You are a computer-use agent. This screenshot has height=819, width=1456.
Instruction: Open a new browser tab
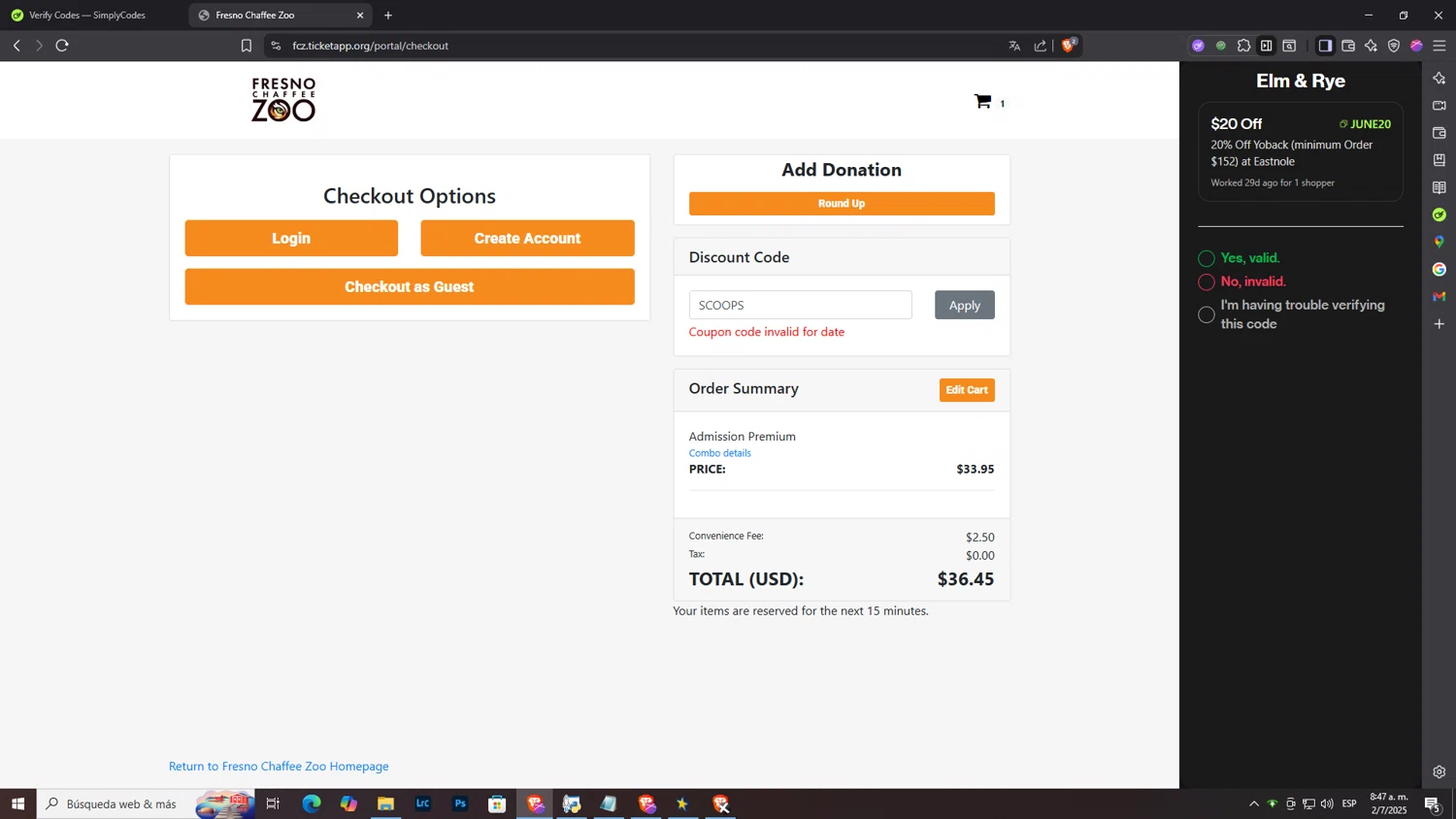[x=388, y=16]
